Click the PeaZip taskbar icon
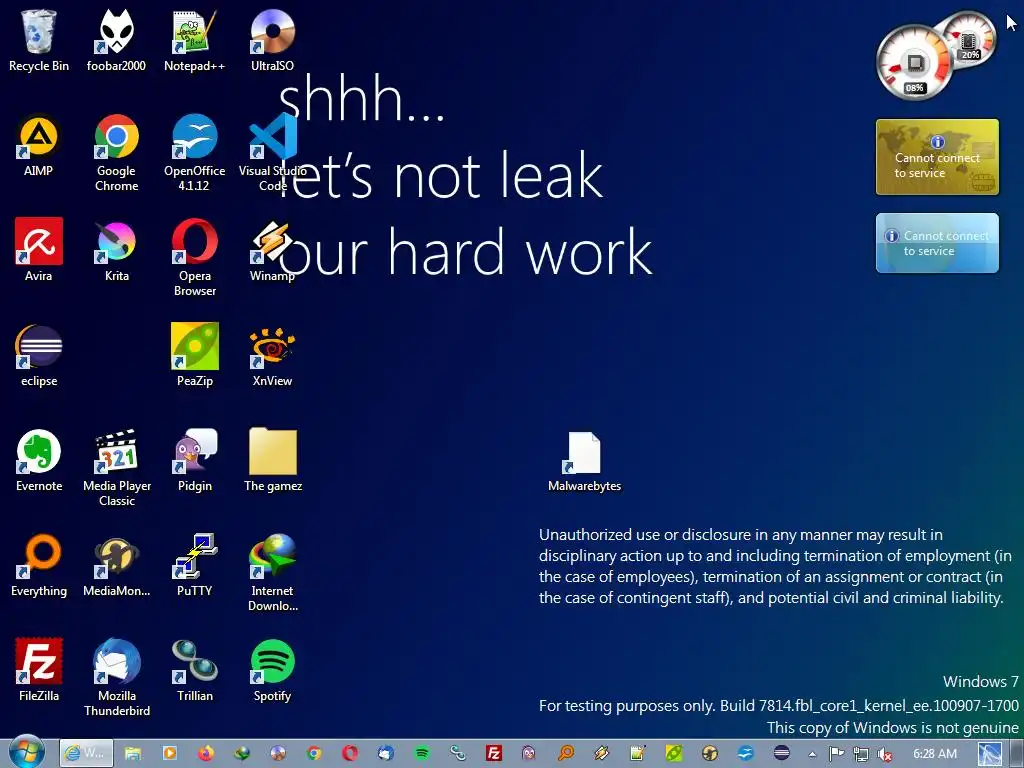The height and width of the screenshot is (768, 1024). point(673,753)
